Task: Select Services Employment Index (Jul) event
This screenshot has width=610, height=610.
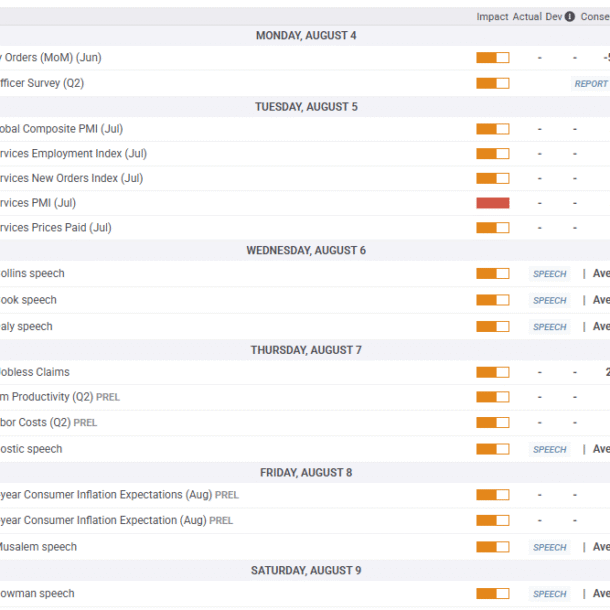Action: [x=74, y=154]
